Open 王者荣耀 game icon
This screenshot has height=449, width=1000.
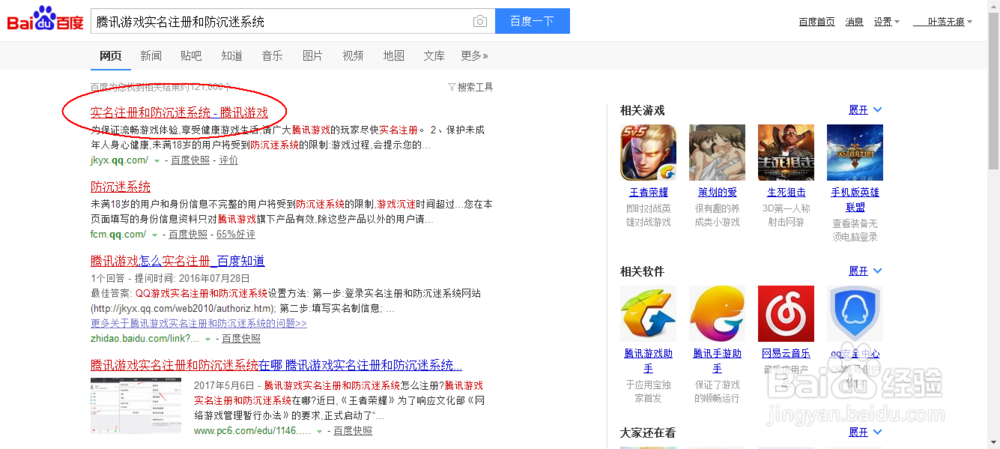[648, 152]
